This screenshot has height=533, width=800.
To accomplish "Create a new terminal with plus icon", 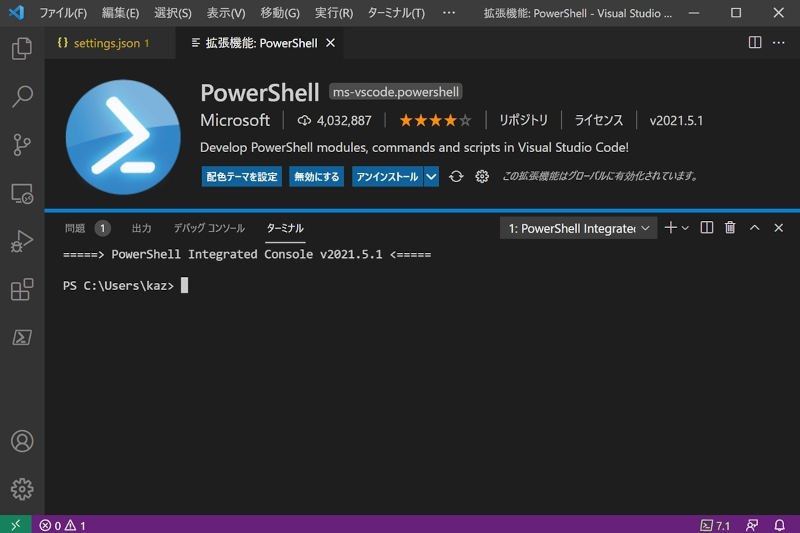I will click(671, 227).
